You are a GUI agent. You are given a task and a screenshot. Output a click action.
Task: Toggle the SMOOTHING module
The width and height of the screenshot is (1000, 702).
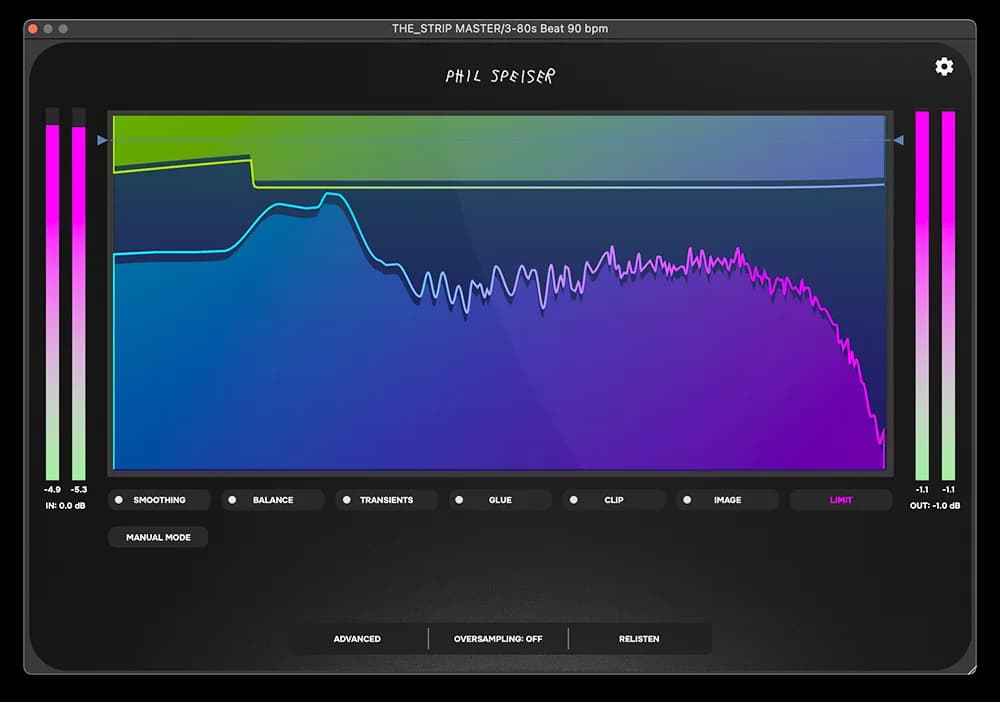(159, 500)
